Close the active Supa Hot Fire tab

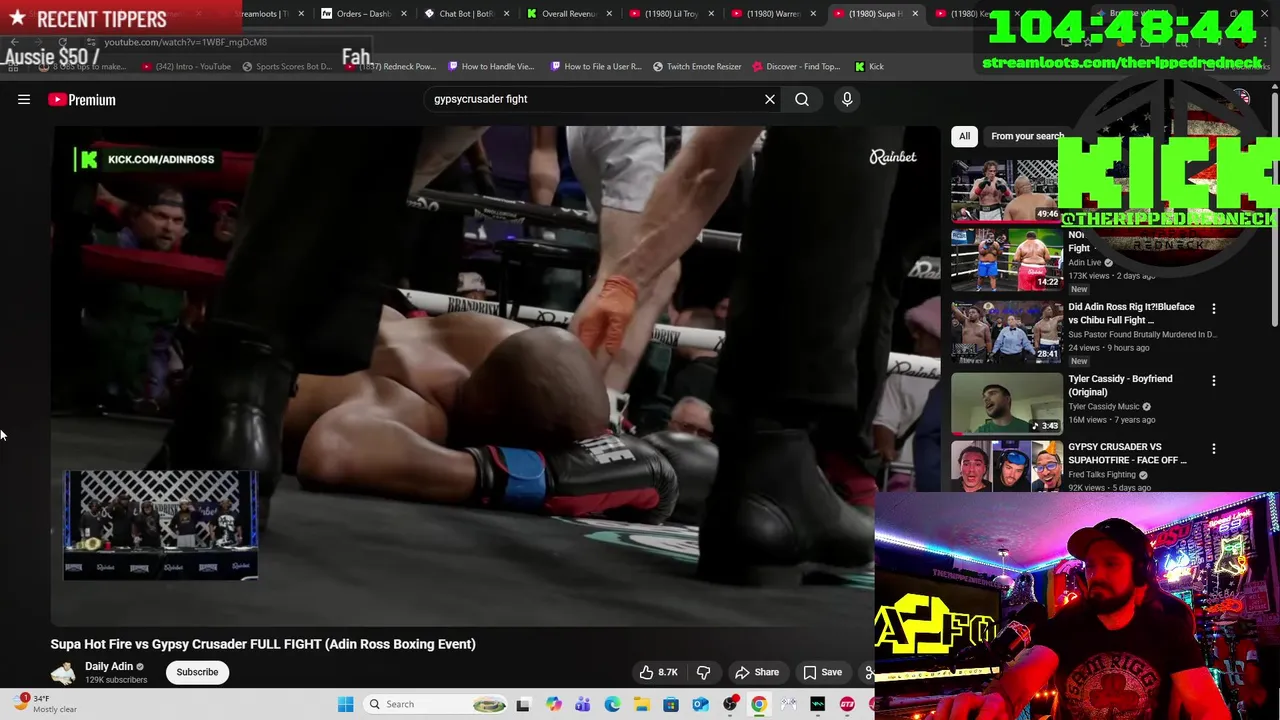pos(915,14)
